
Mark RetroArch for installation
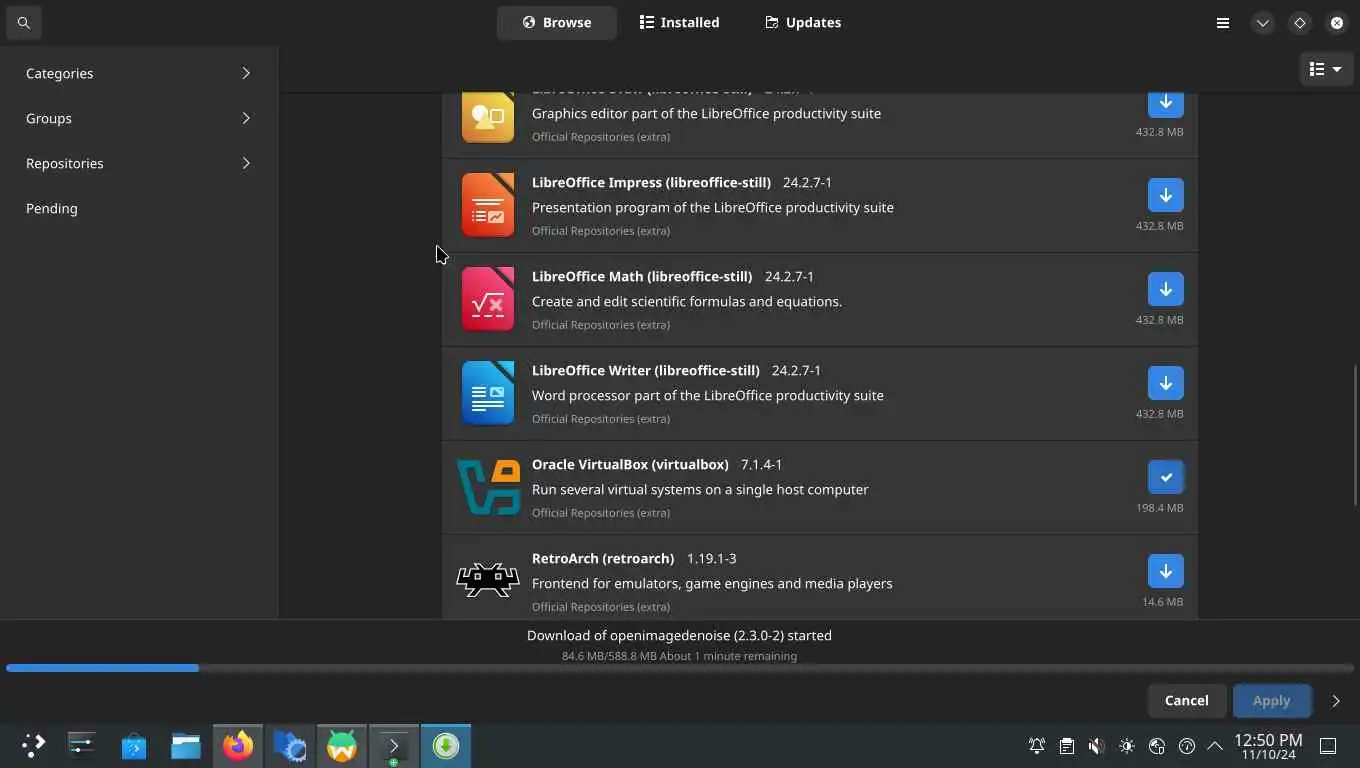(1166, 571)
